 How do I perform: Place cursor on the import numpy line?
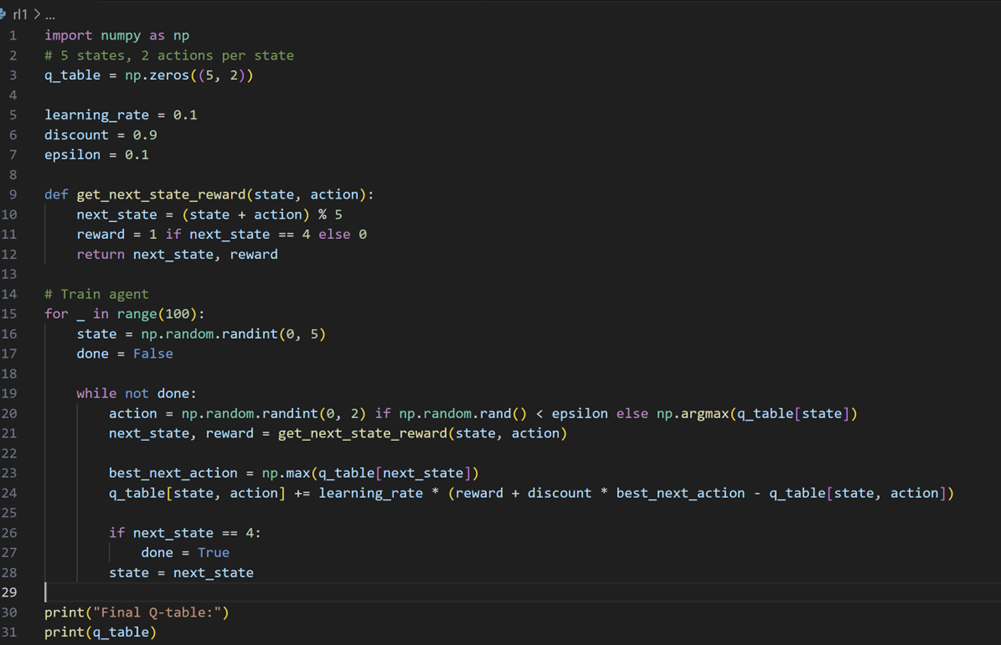coord(117,36)
